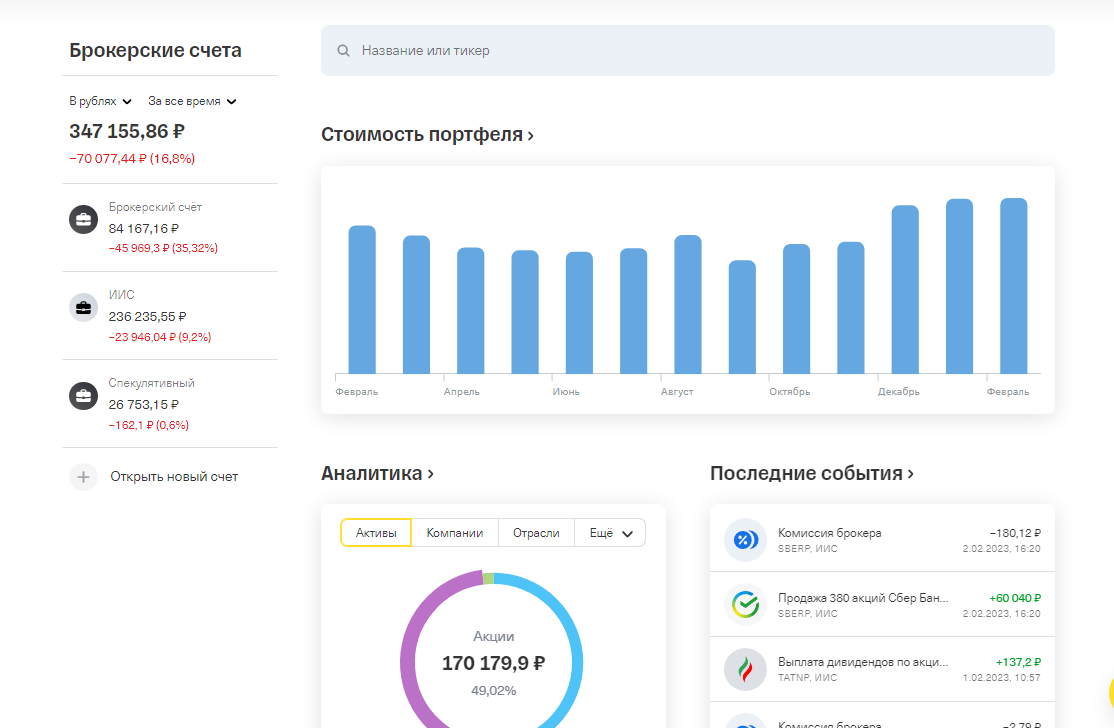1114x728 pixels.
Task: Switch to the Компании tab
Action: click(x=455, y=532)
